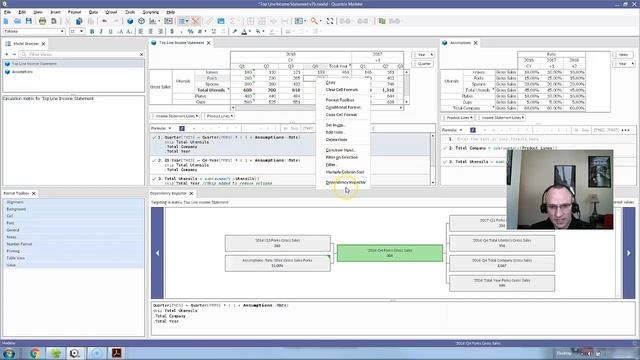Select the green 2016 Q4 Forks Gross Sales node
The width and height of the screenshot is (640, 360).
click(390, 253)
